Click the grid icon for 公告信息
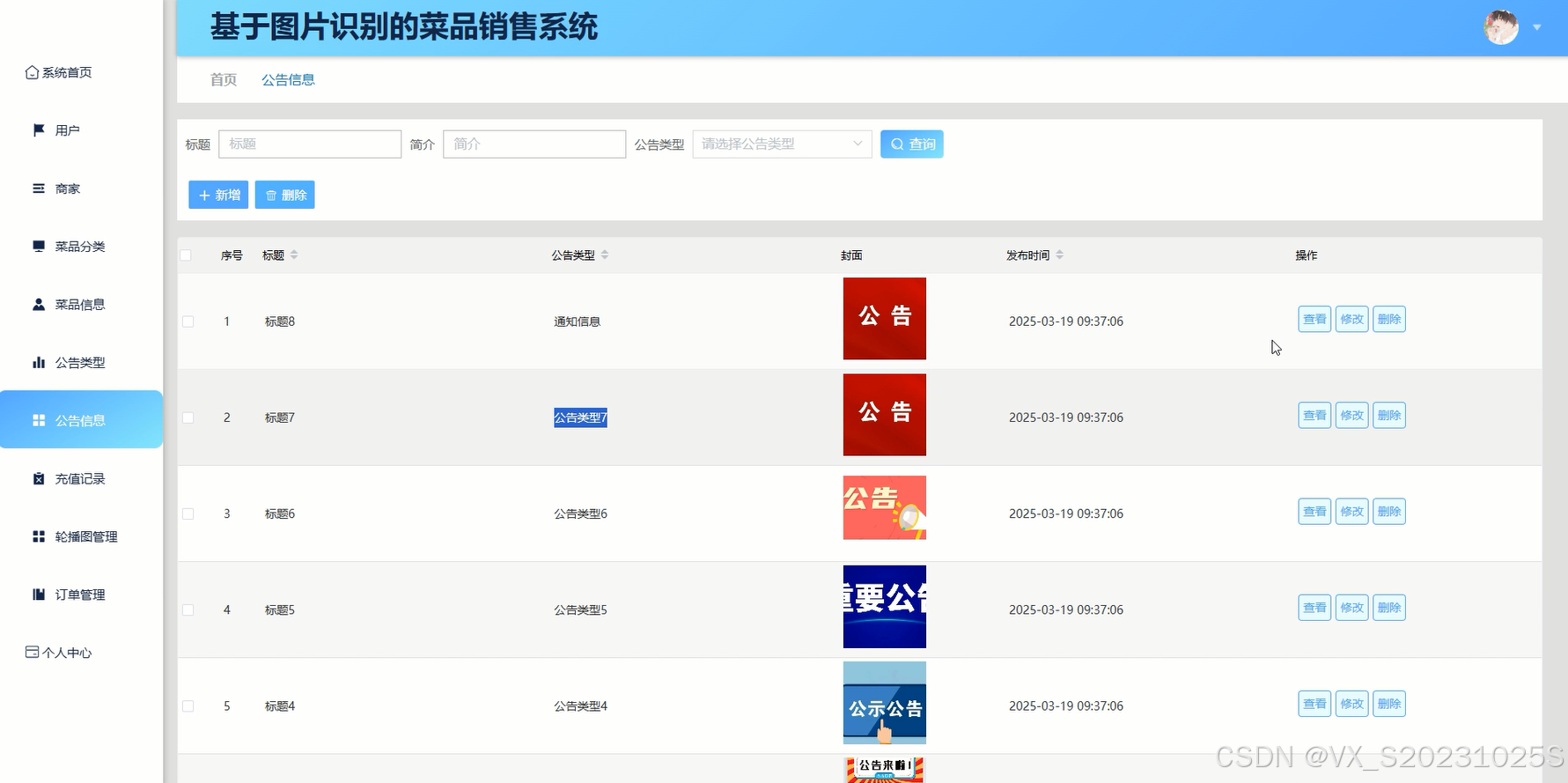 pos(39,421)
